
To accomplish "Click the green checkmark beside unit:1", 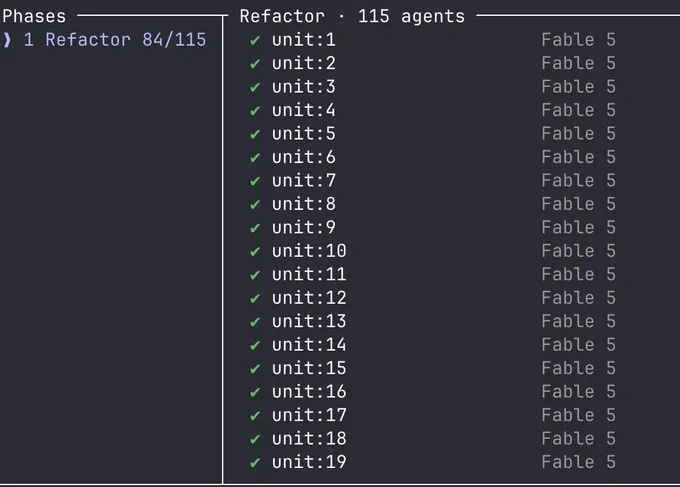I will (255, 40).
